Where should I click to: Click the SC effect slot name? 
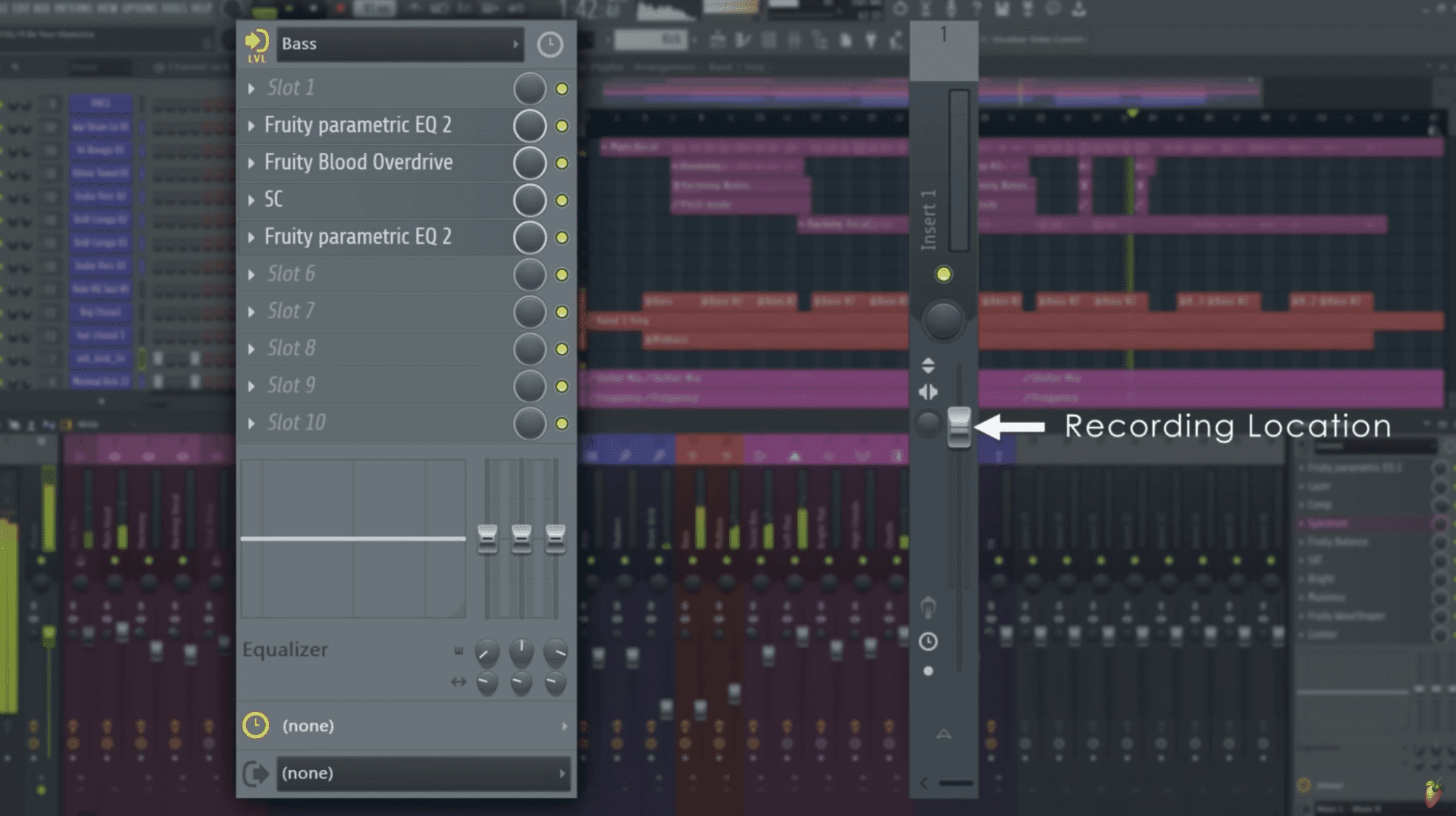pyautogui.click(x=274, y=199)
